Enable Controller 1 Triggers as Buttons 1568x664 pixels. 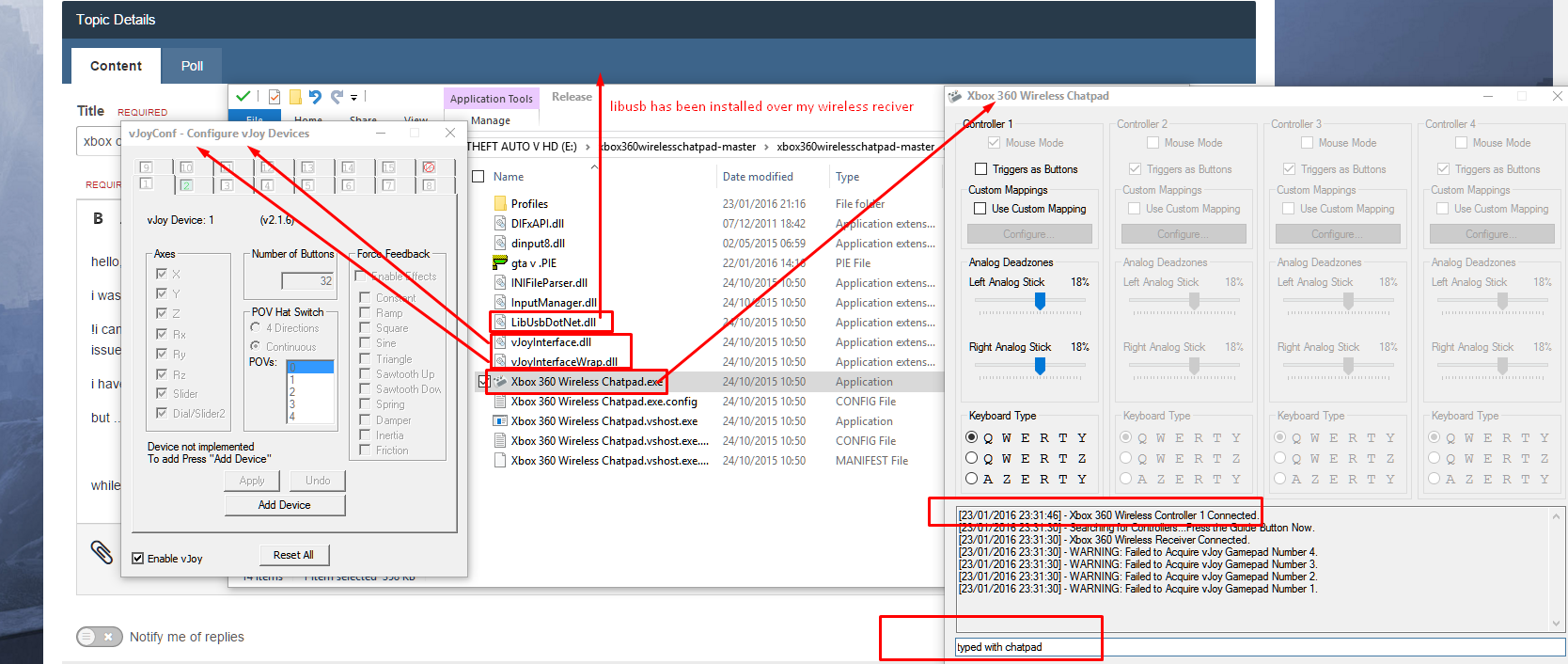coord(981,169)
